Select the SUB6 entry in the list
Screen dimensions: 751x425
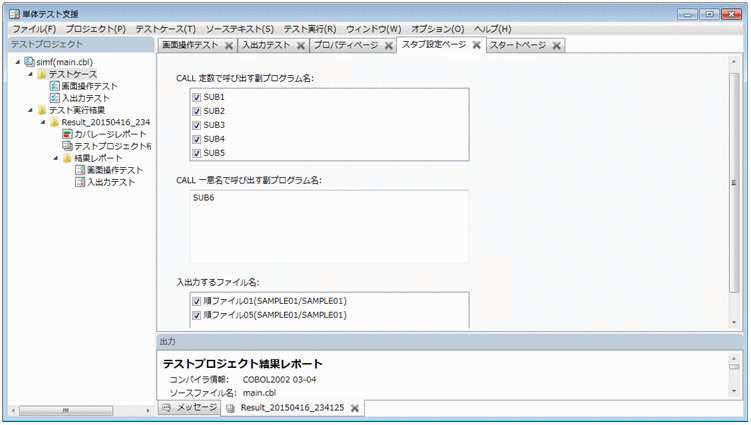point(204,198)
